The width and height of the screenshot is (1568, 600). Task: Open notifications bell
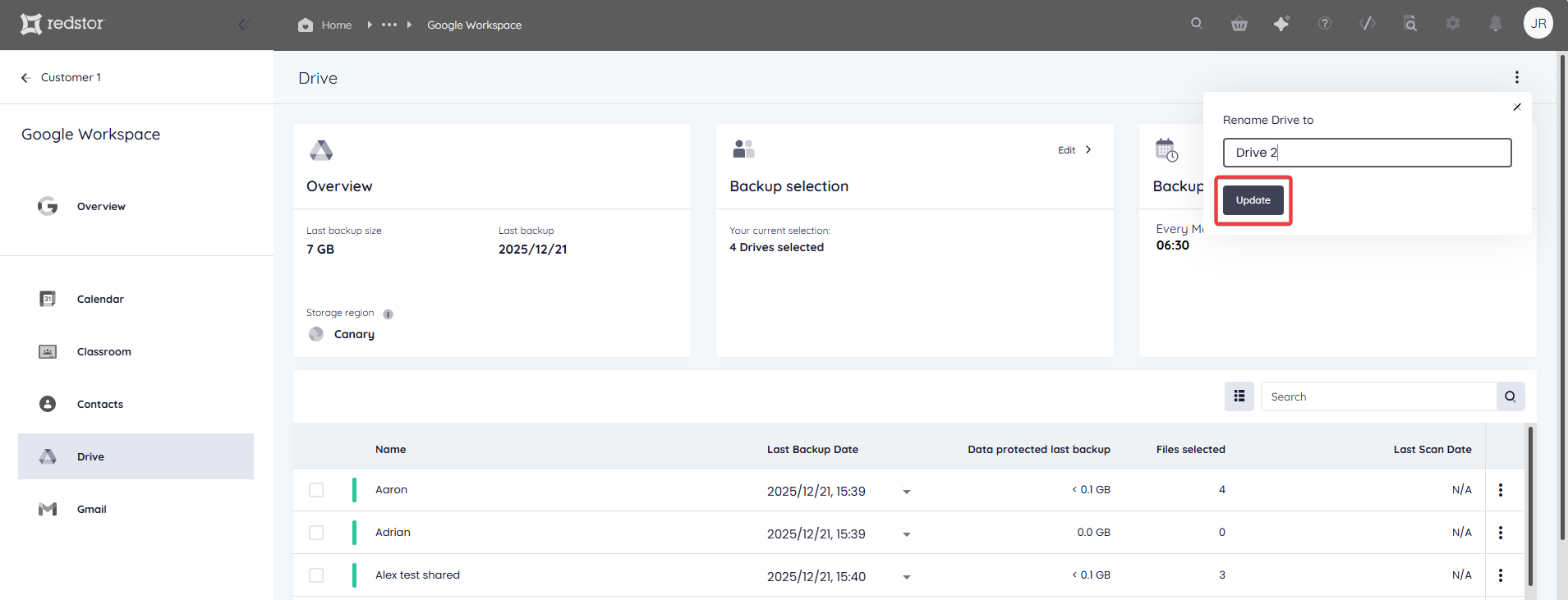[1496, 23]
